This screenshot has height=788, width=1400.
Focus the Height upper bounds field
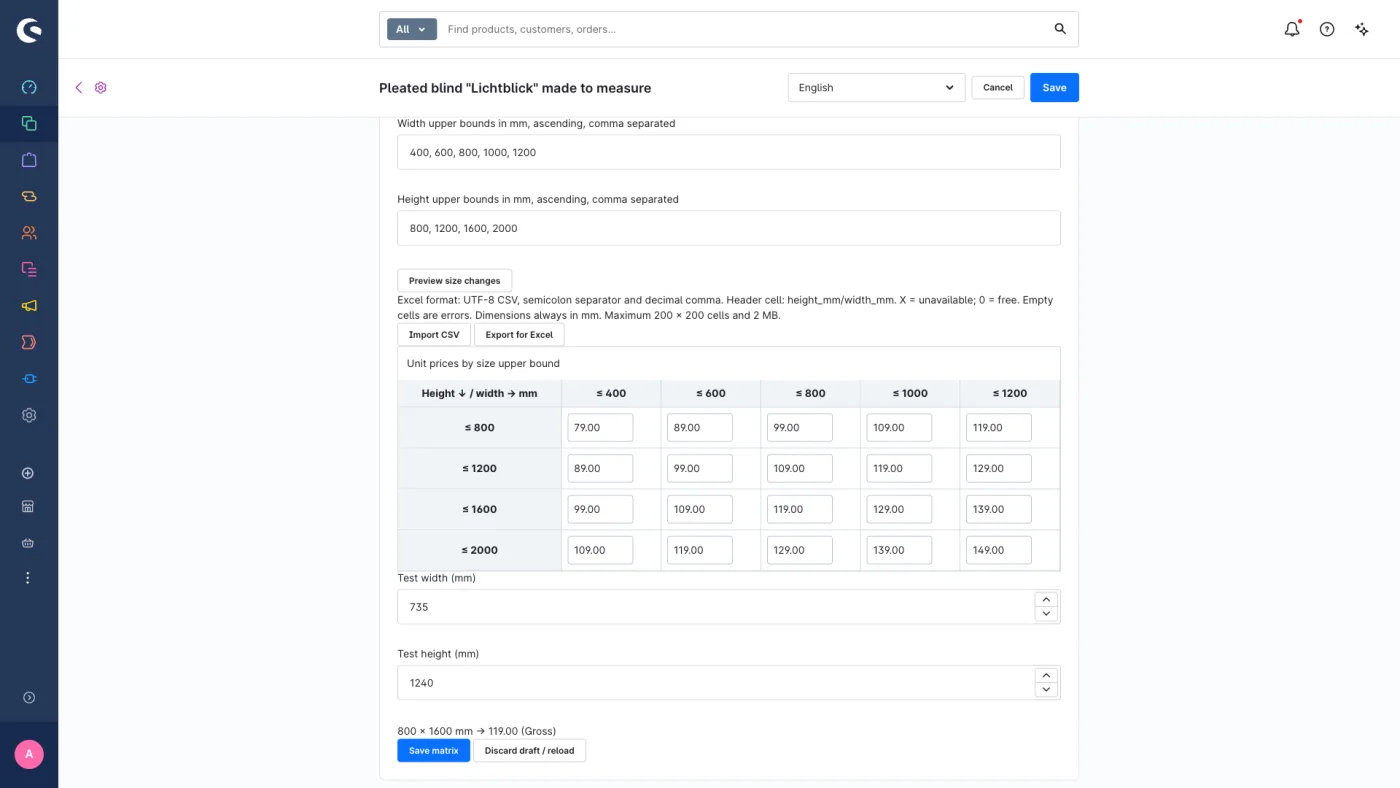(729, 228)
